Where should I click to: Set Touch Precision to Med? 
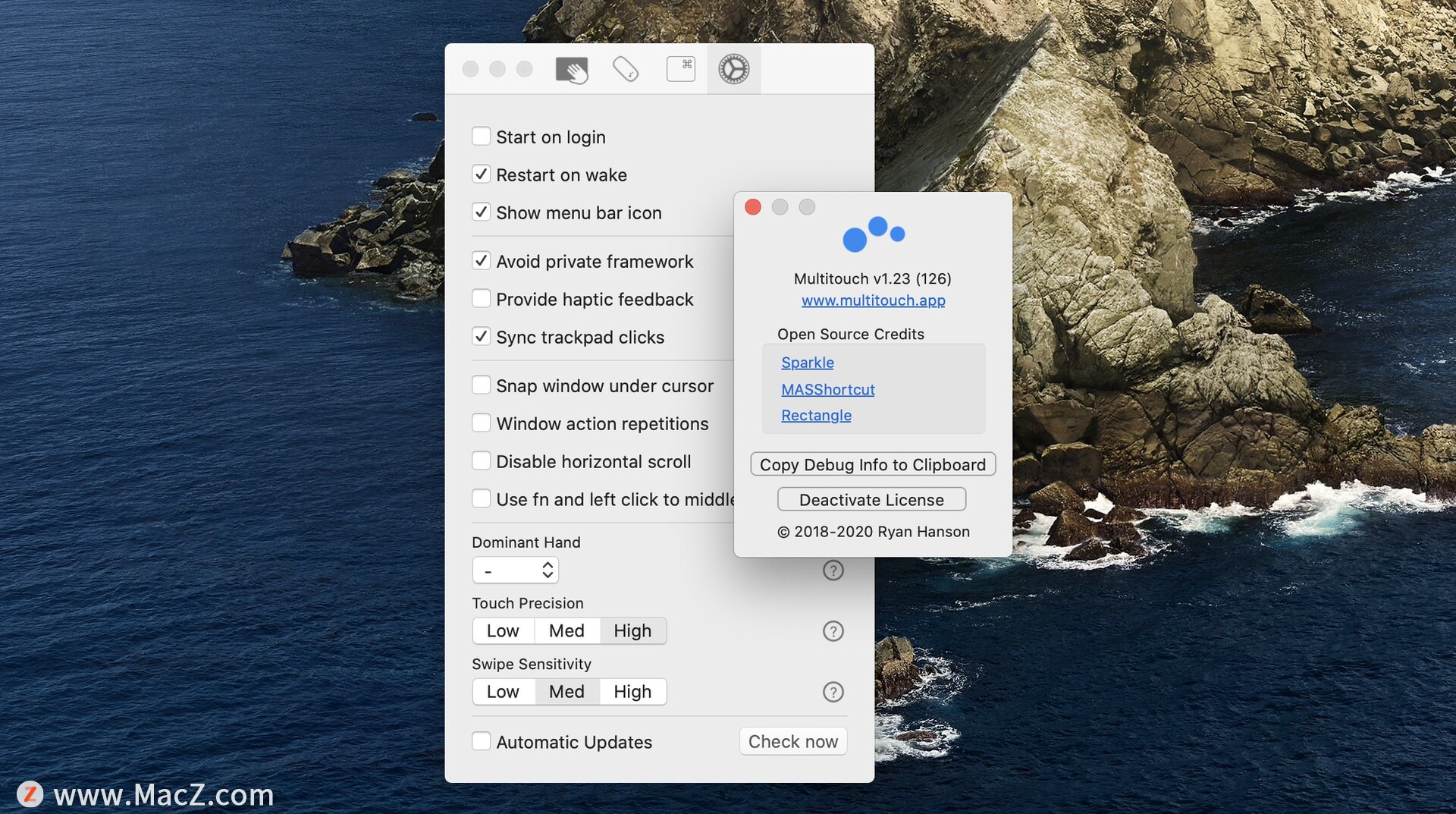567,631
